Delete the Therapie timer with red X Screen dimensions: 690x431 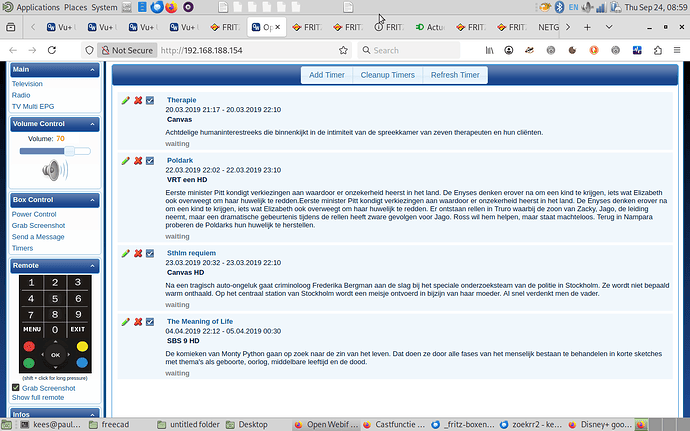[138, 100]
